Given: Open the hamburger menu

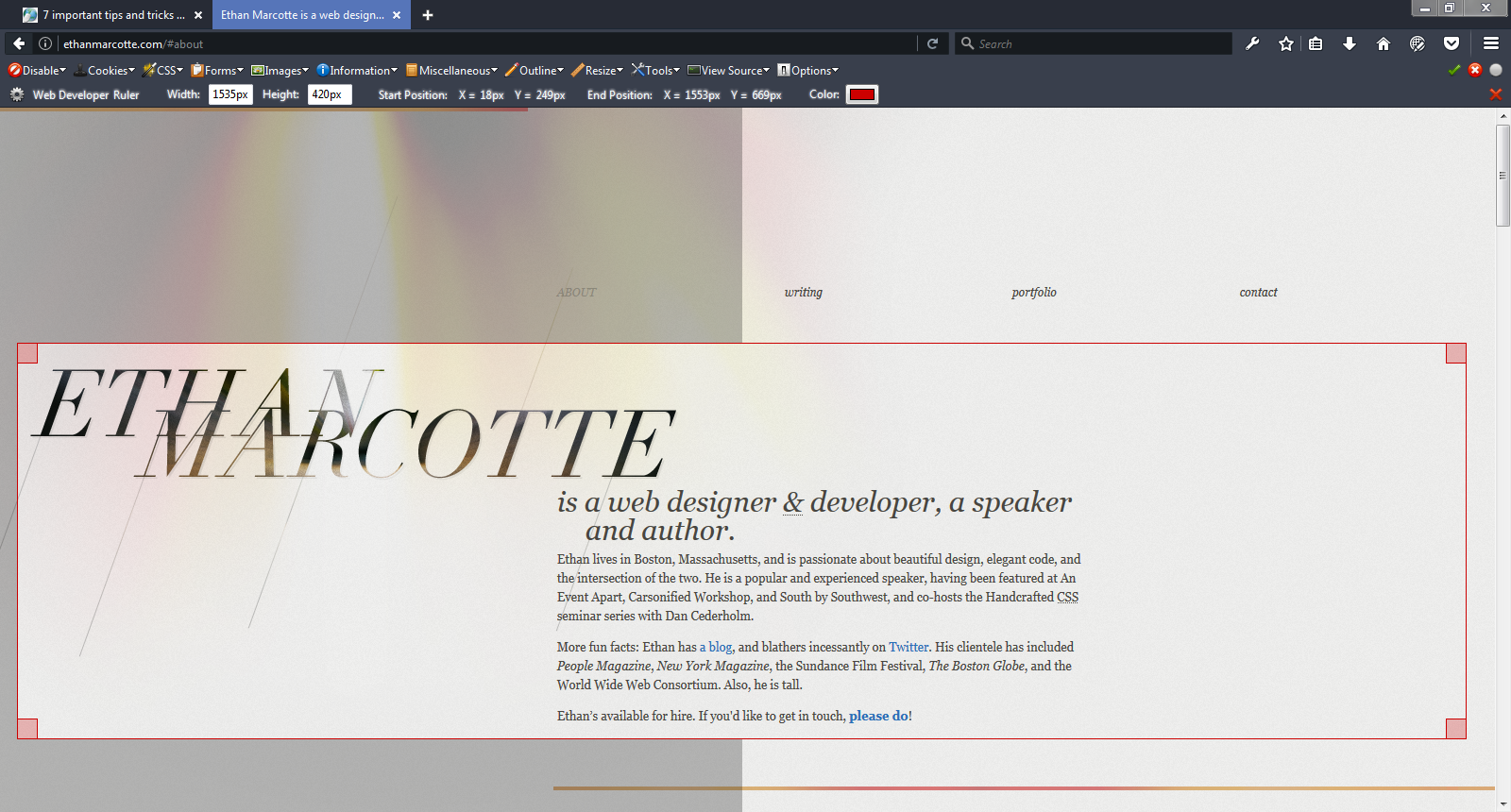Looking at the screenshot, I should [1491, 43].
